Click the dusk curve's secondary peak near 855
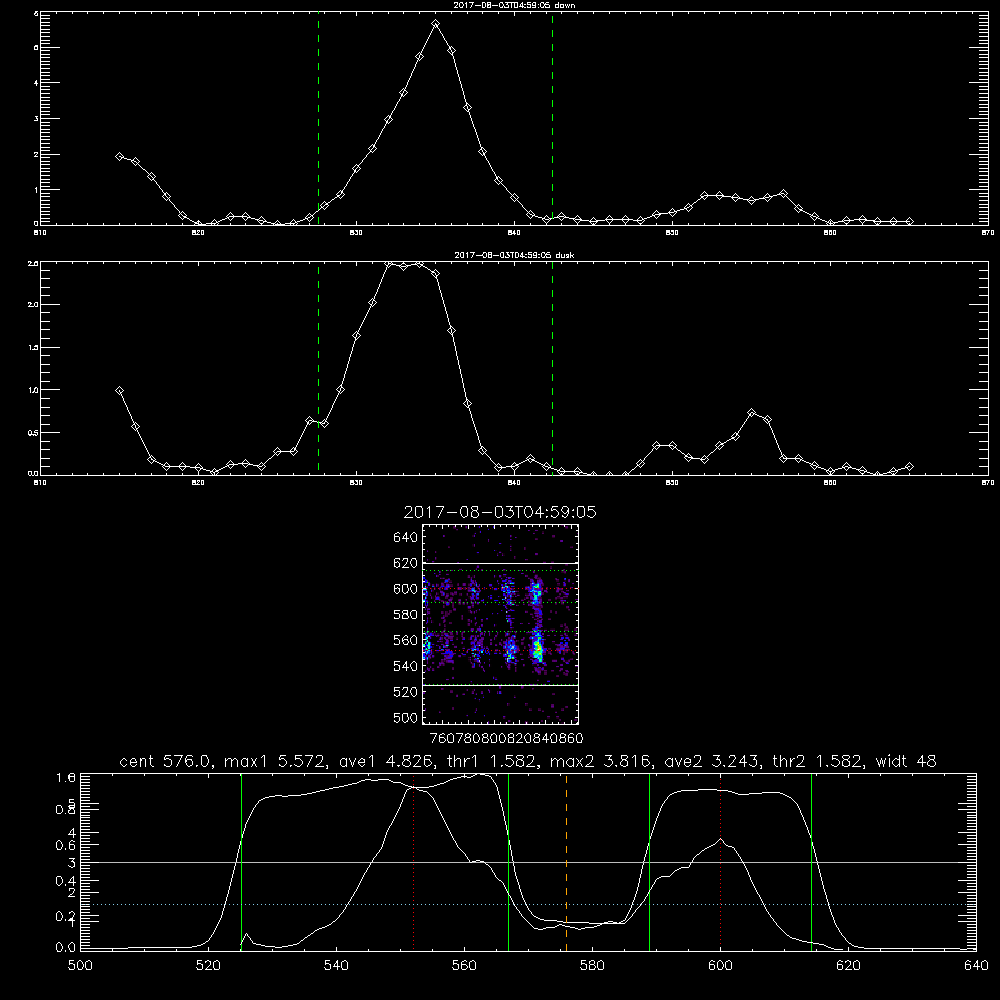This screenshot has width=1000, height=1000. (x=752, y=413)
